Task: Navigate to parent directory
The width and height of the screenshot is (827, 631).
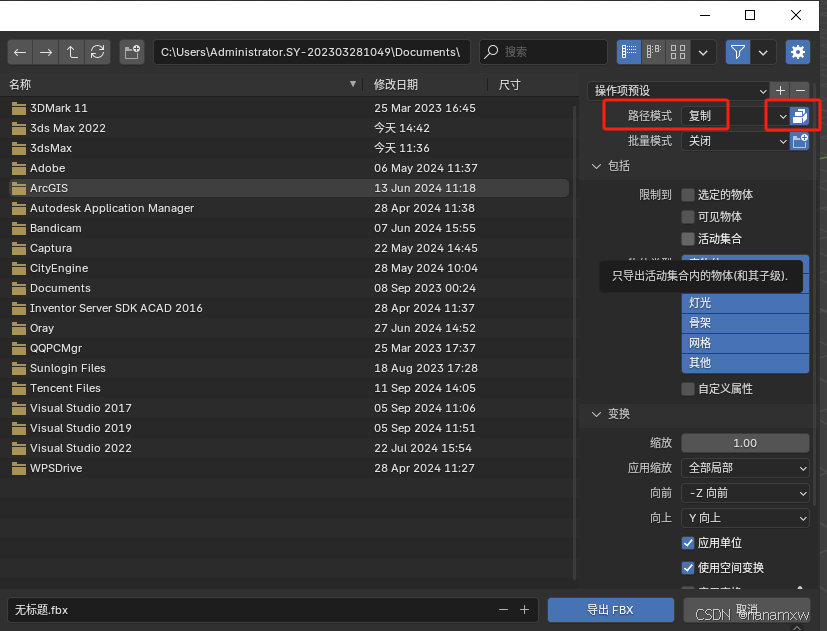Action: tap(72, 52)
